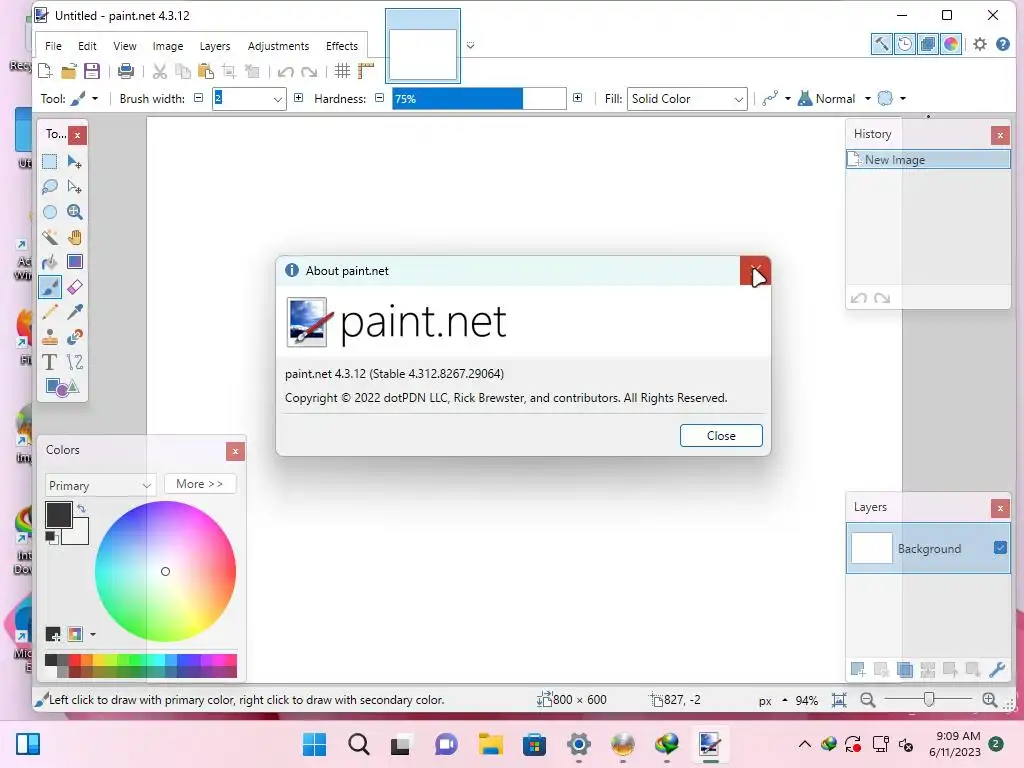Select the Magic Wand tool
Viewport: 1024px width, 768px height.
[50, 237]
